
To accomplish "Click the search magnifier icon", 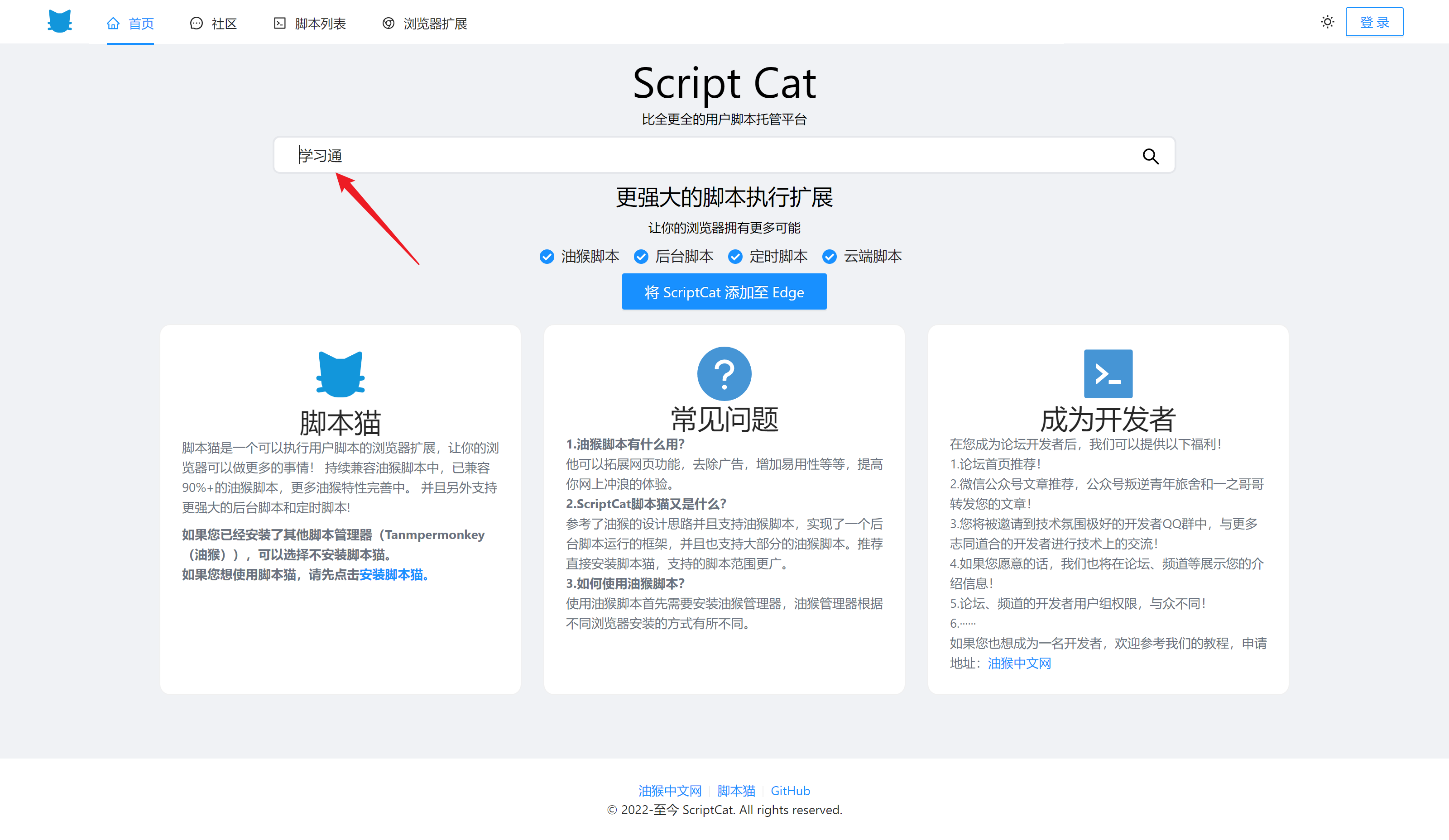I will click(x=1150, y=156).
